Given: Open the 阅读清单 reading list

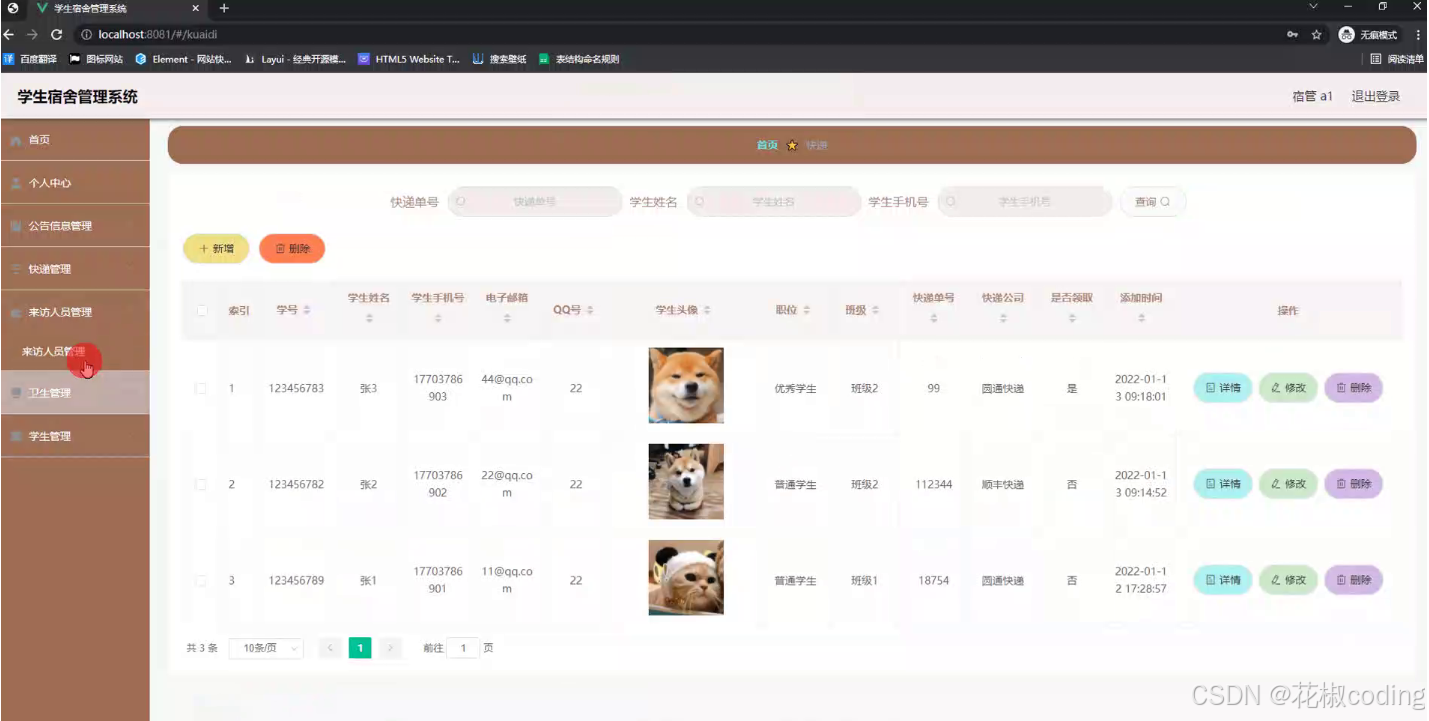Looking at the screenshot, I should (1397, 59).
